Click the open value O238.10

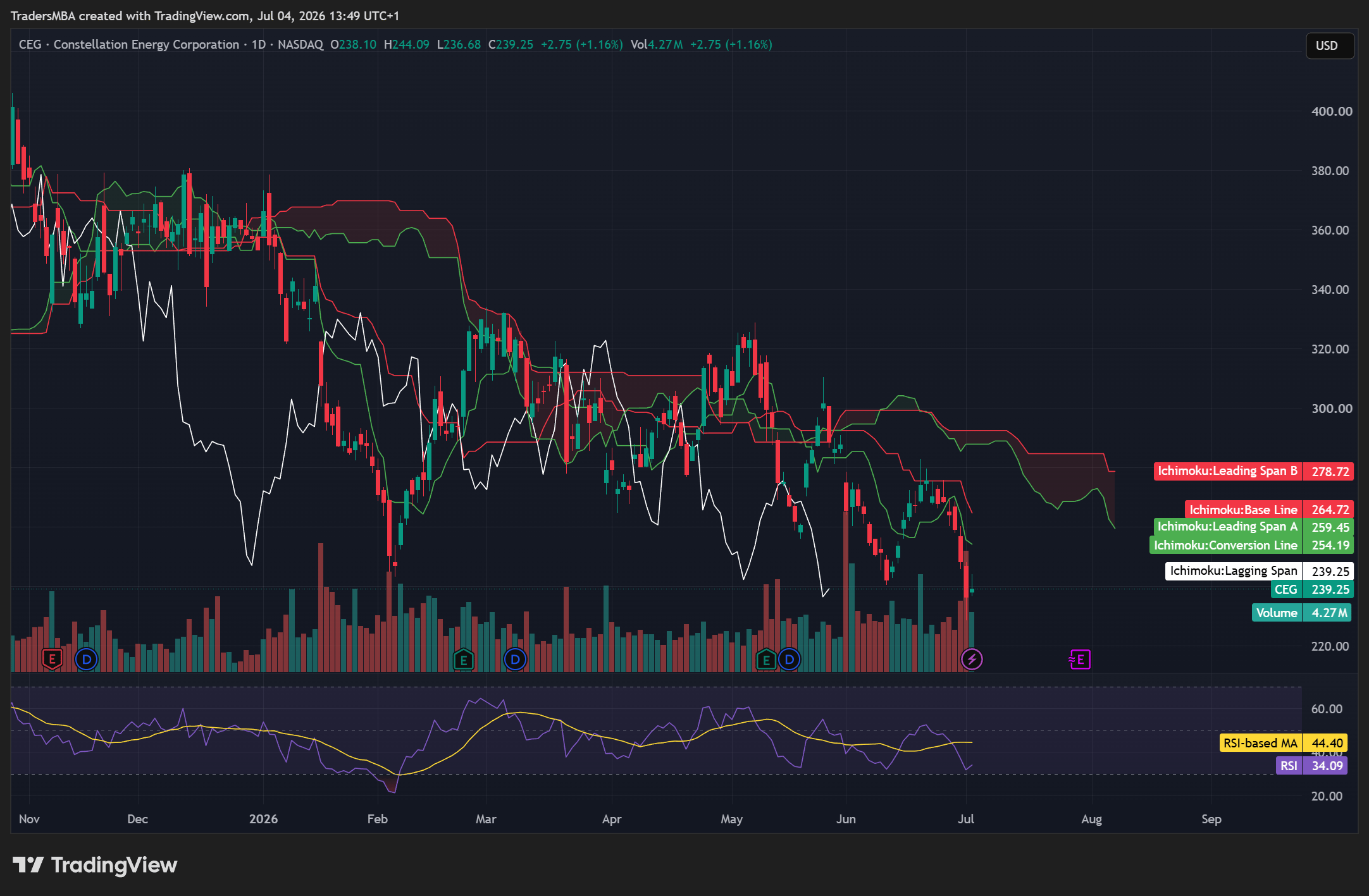coord(354,44)
